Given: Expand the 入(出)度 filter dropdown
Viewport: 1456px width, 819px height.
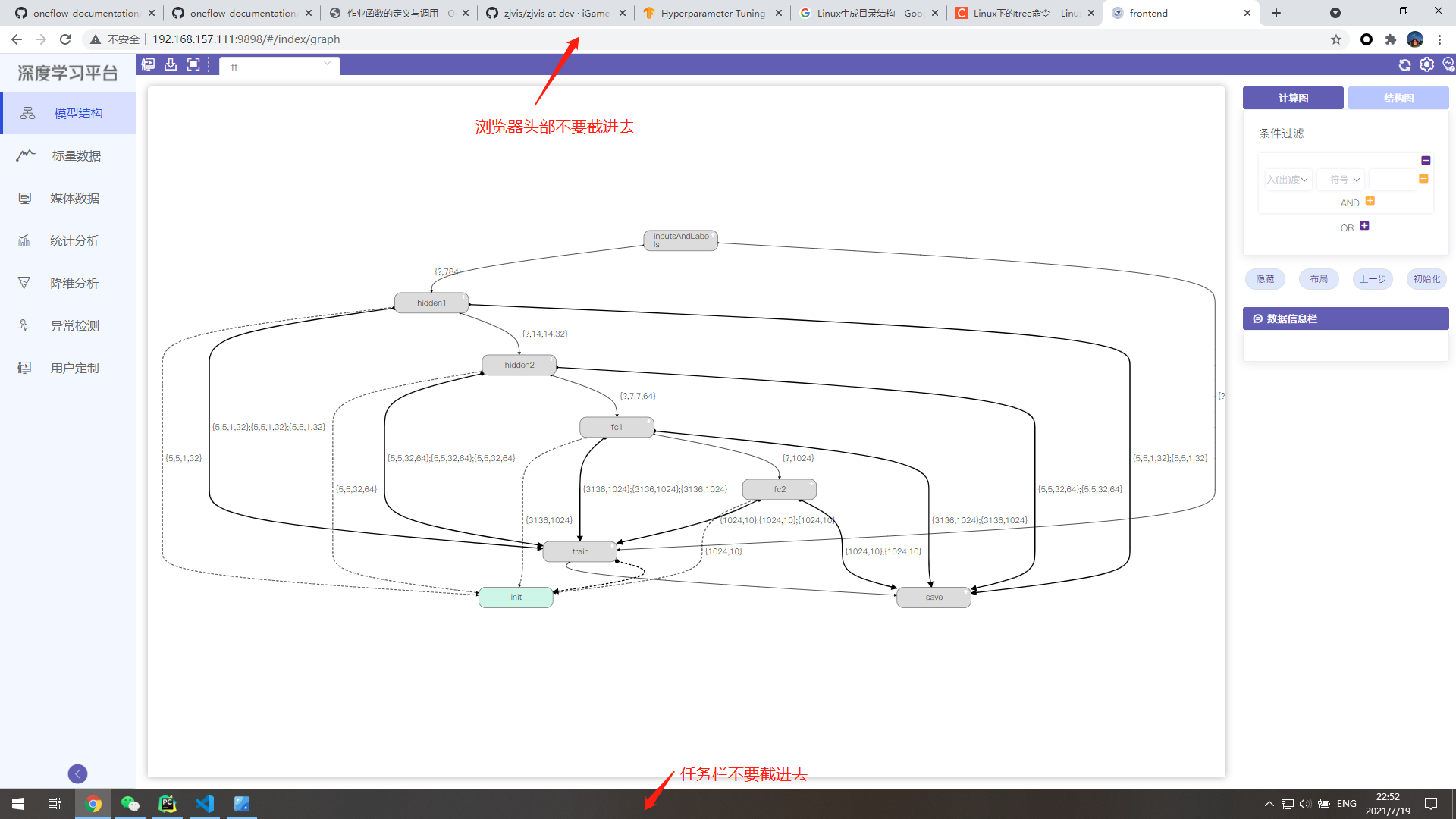Looking at the screenshot, I should (1288, 180).
